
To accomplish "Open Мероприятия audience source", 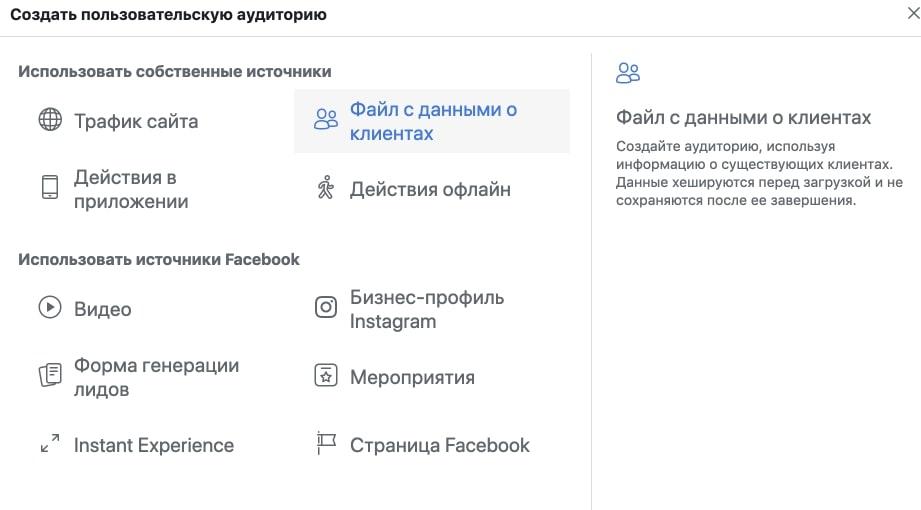I will (412, 377).
